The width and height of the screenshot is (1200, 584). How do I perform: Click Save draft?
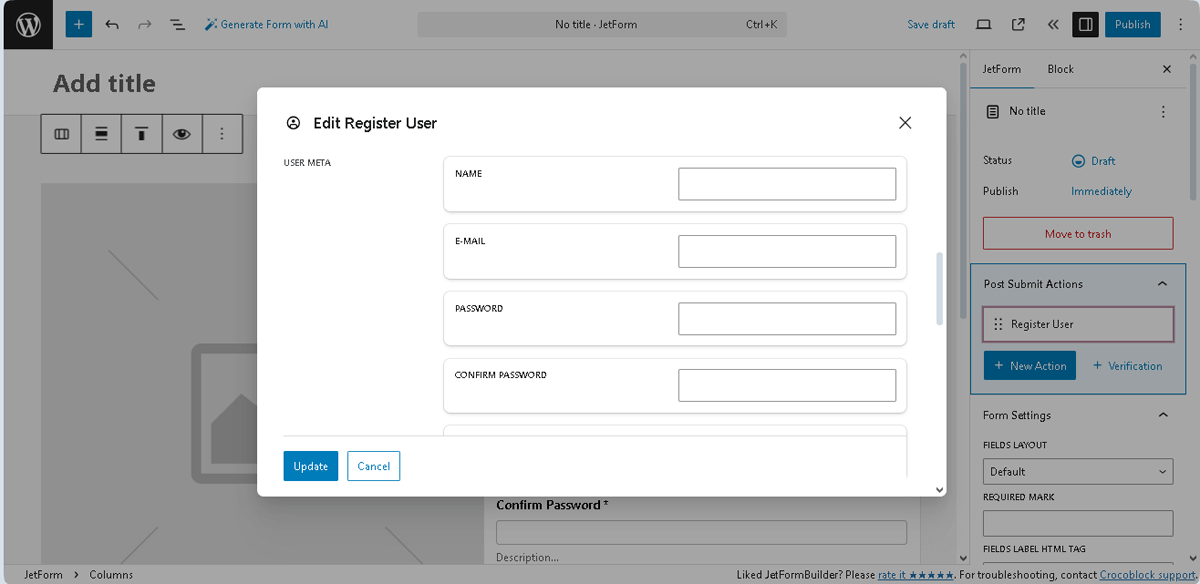pyautogui.click(x=931, y=24)
